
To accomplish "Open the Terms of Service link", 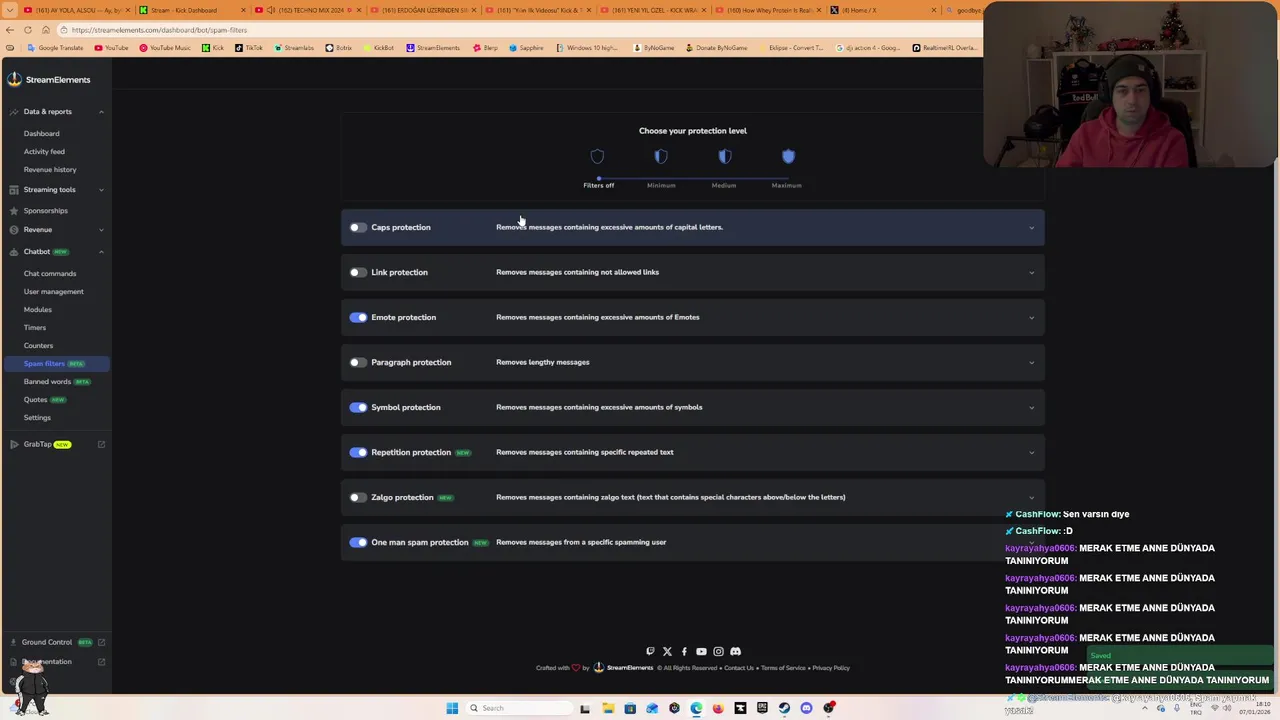I will point(783,668).
